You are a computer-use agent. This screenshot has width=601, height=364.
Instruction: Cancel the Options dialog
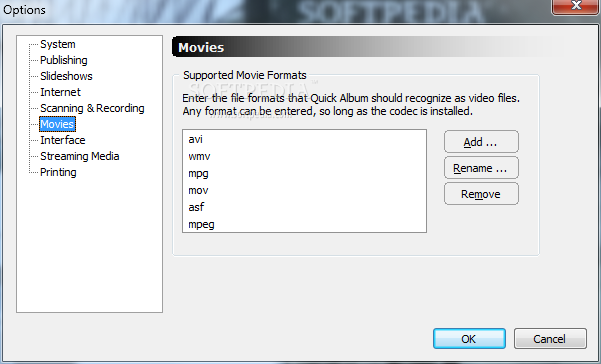click(x=550, y=339)
